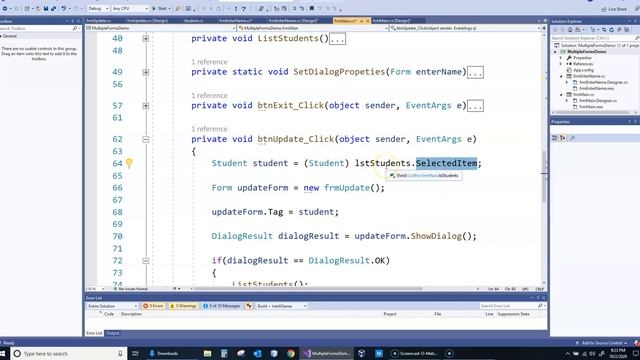Viewport: 640px width, 360px height.
Task: Click the Property Pages wrench icon in Properties panel
Action: click(x=573, y=138)
